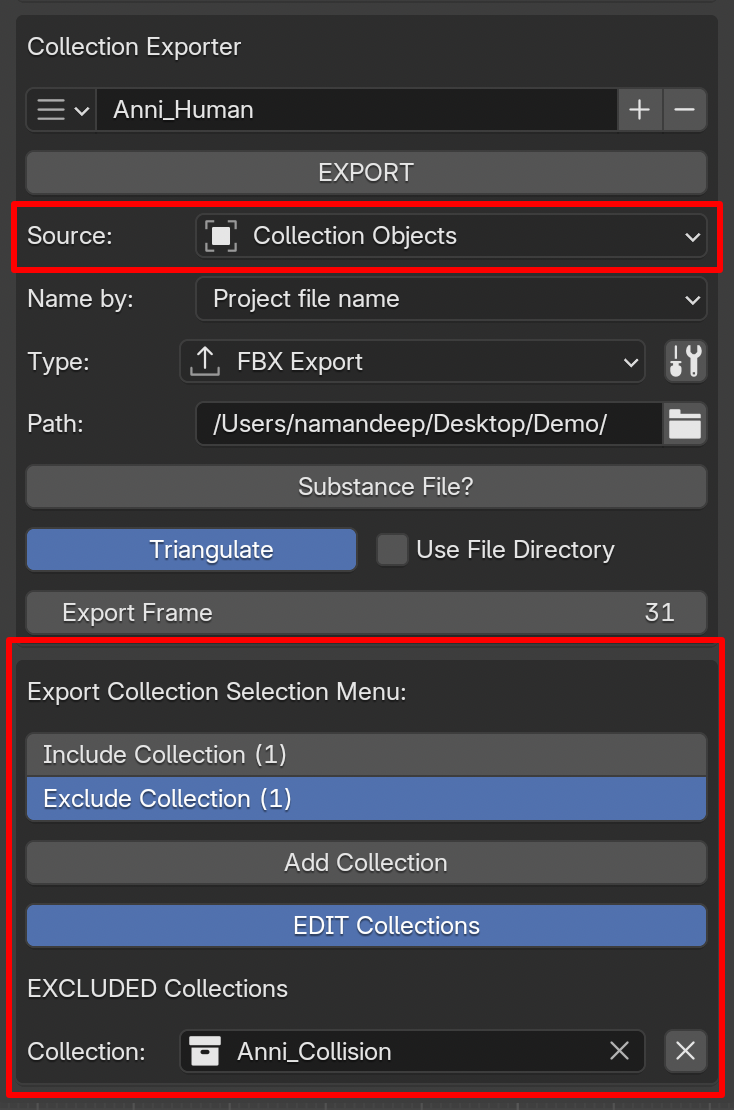Image resolution: width=734 pixels, height=1110 pixels.
Task: Open the Type FBX Export dropdown
Action: tap(412, 362)
